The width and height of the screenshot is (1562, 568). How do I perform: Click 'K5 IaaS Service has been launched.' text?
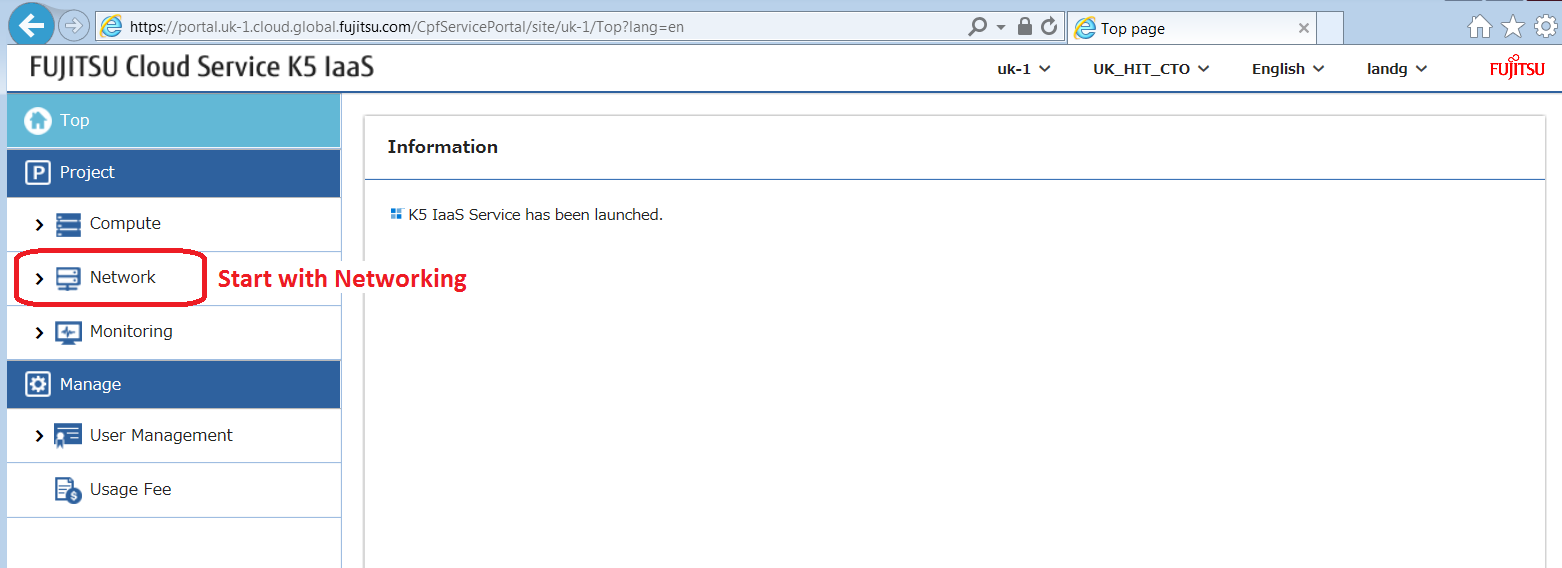tap(536, 215)
